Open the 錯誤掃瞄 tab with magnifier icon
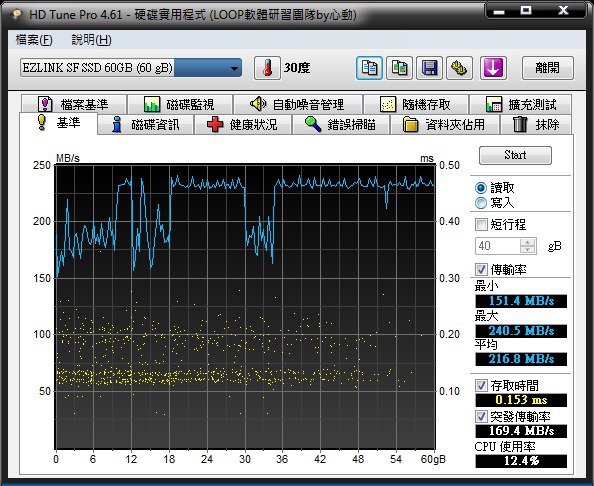594x486 pixels. 341,124
